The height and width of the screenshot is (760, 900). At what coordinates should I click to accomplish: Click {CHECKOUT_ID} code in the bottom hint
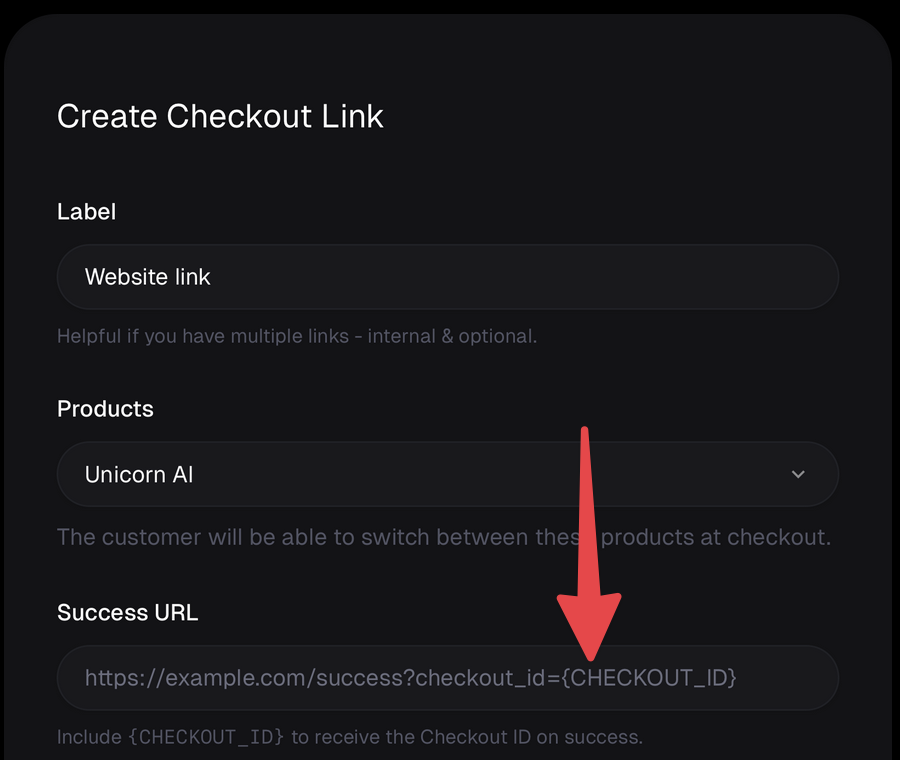pos(206,738)
